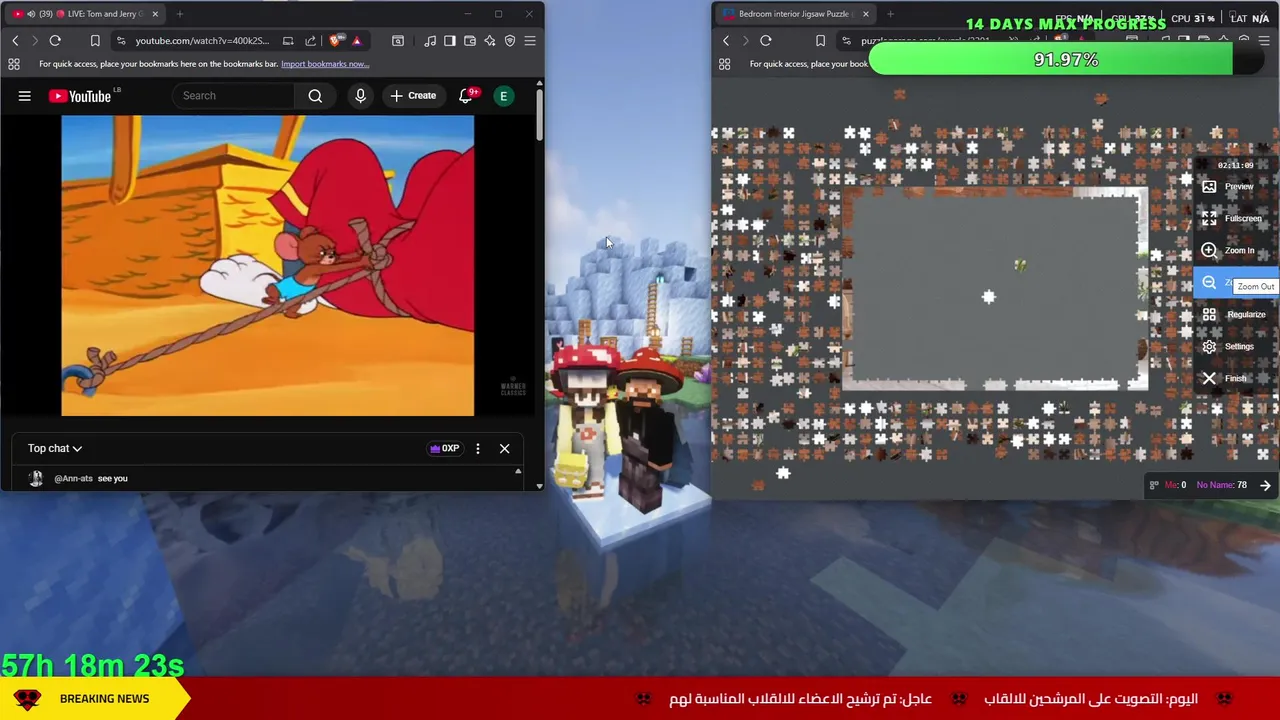The image size is (1280, 720).
Task: Open Brave Rewards triangle icon
Action: coord(356,41)
